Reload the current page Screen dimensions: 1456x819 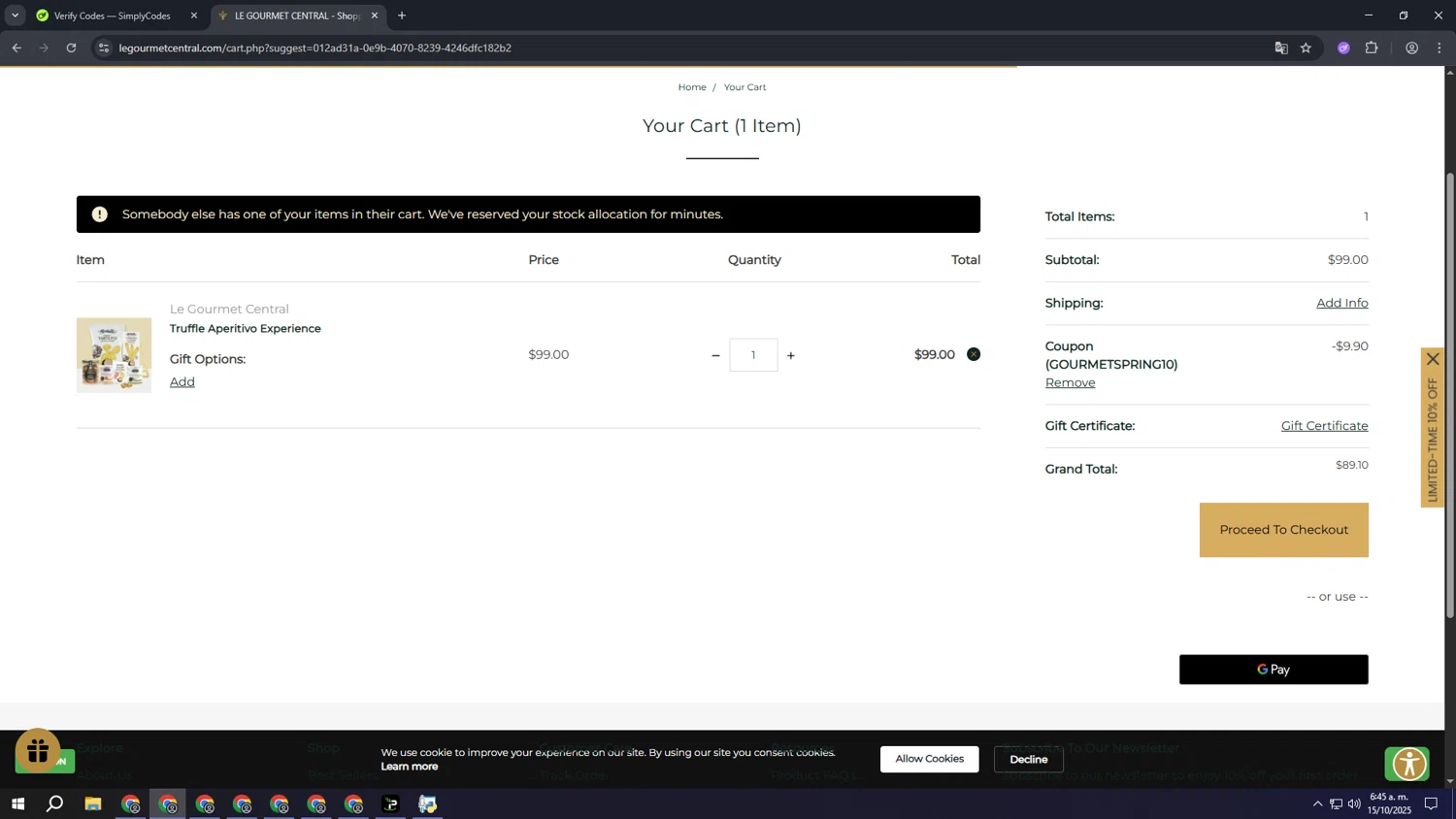(x=71, y=48)
